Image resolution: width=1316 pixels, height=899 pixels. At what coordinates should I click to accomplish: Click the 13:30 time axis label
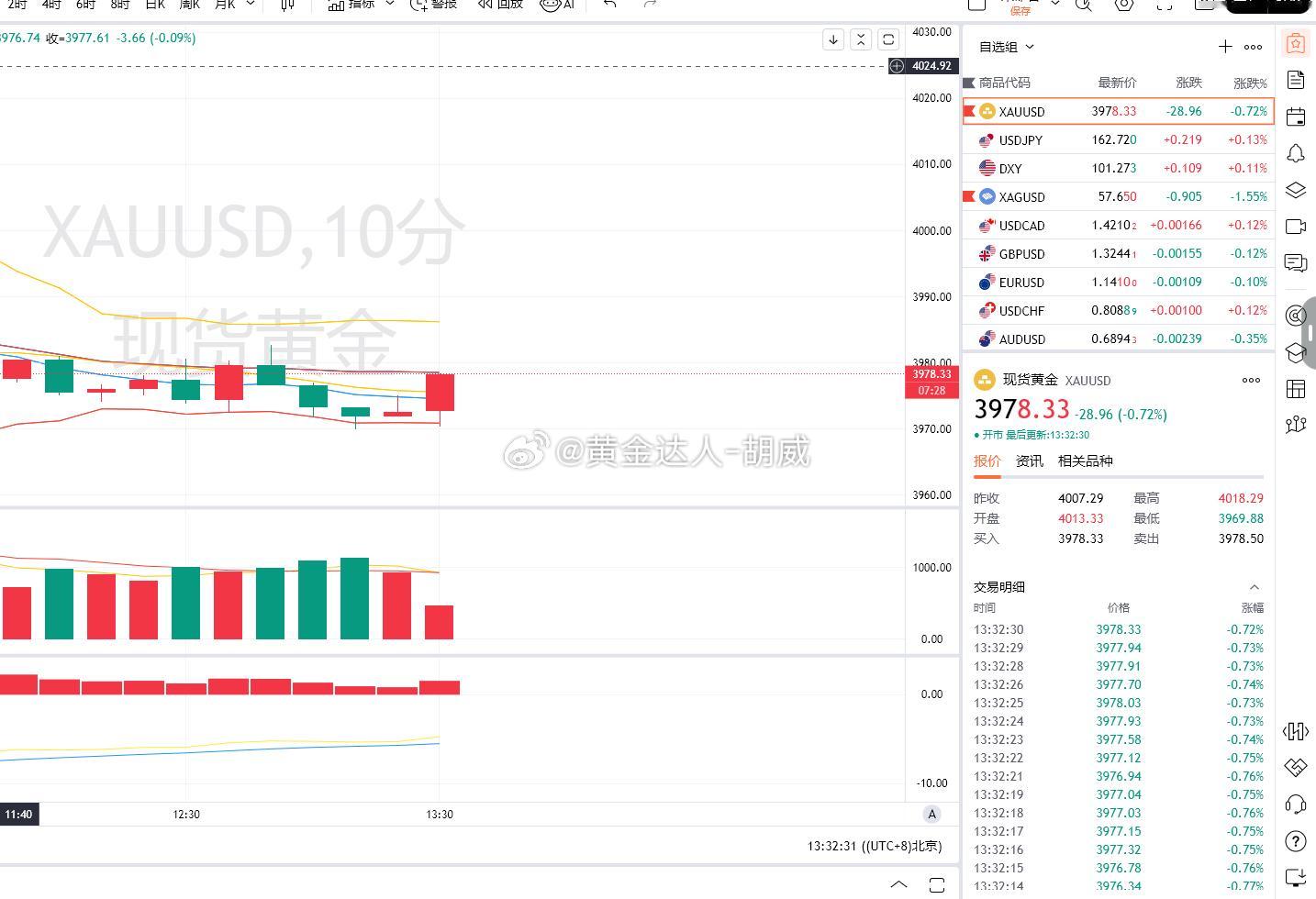(440, 815)
